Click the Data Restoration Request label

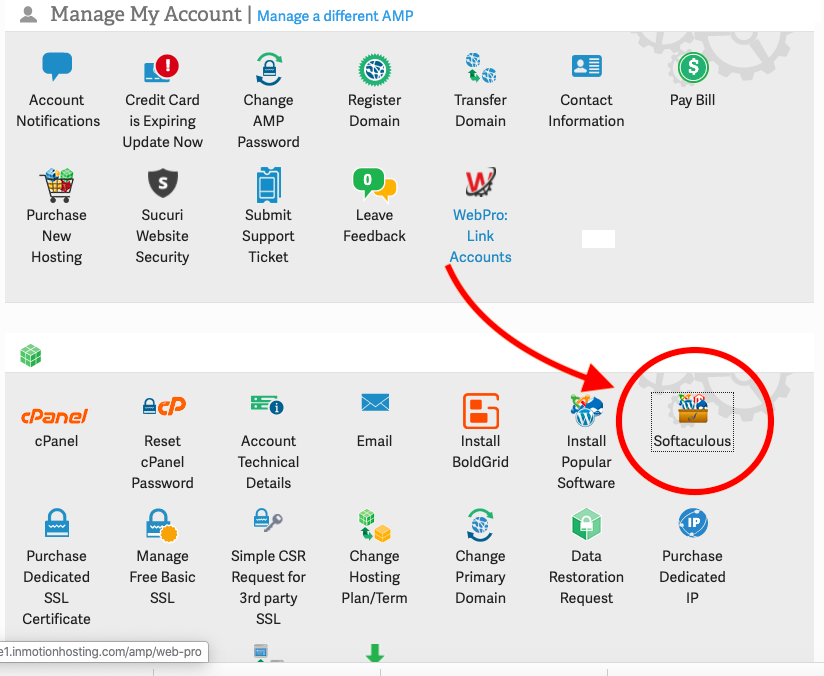click(586, 577)
